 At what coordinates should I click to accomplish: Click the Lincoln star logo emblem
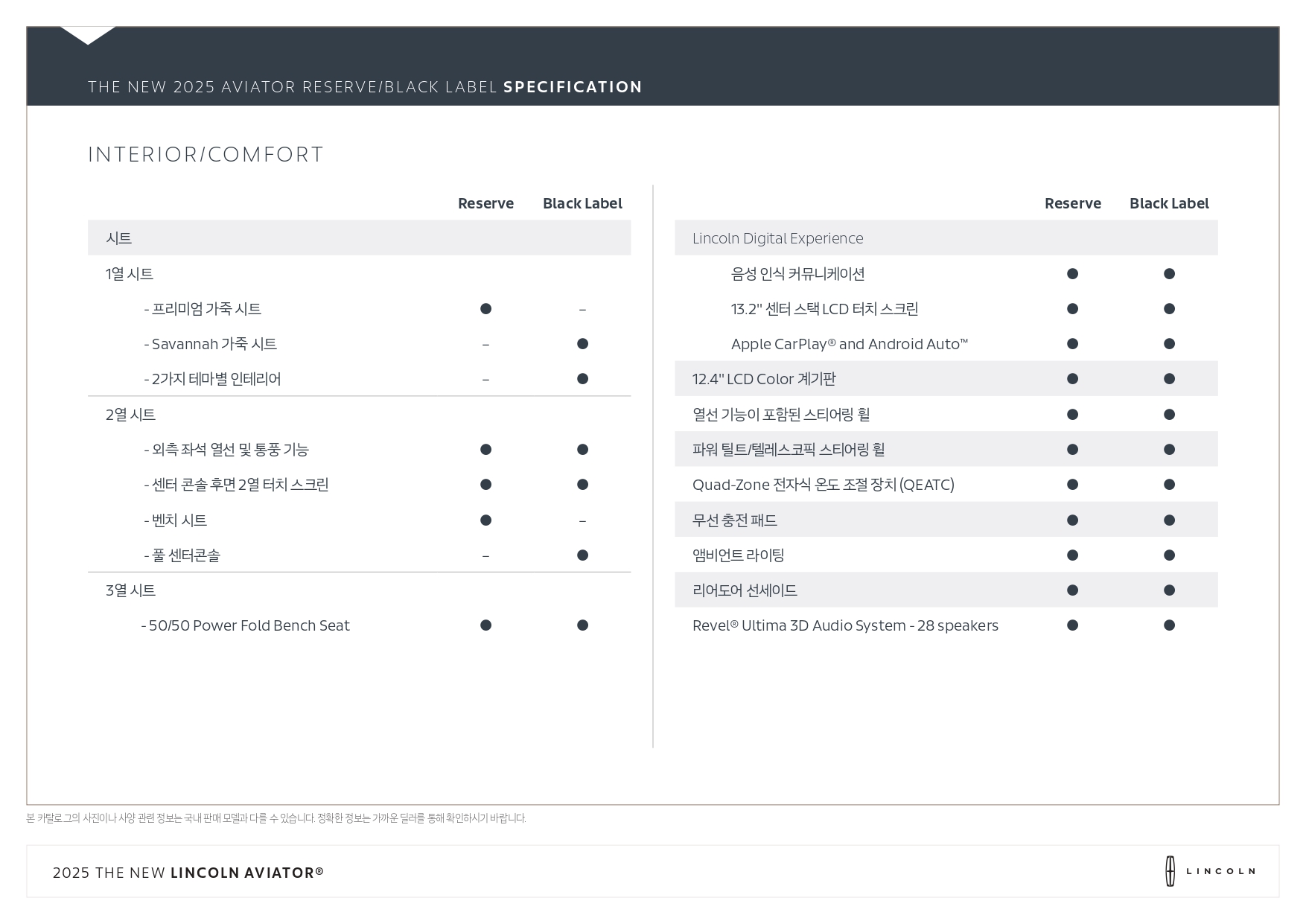tap(1170, 871)
